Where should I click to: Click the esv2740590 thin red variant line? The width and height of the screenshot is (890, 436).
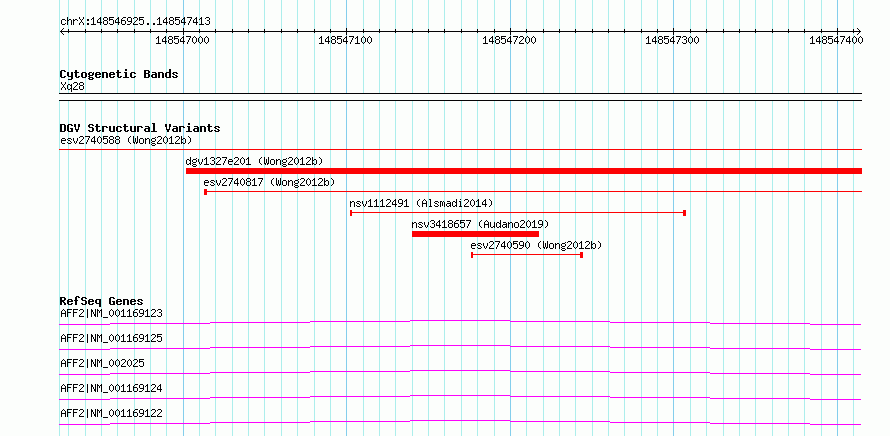point(527,255)
